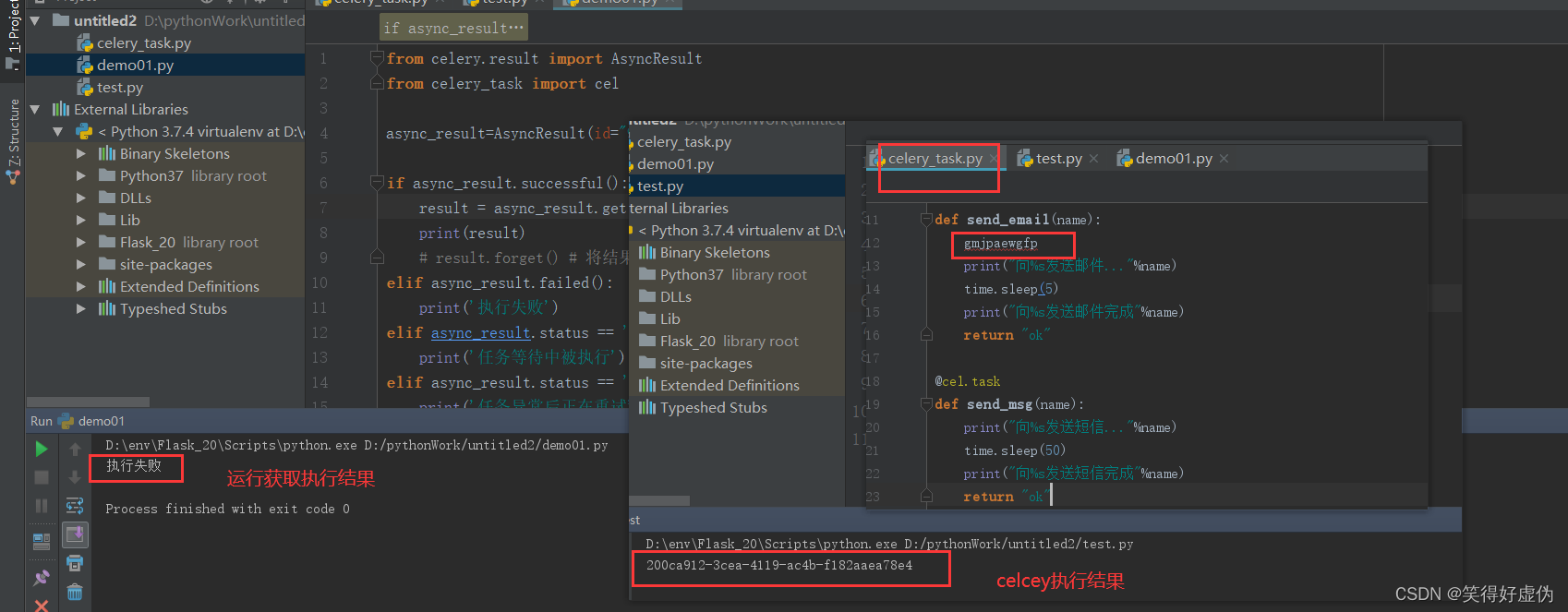
Task: Click External Libraries icon in back window tree
Action: pyautogui.click(x=61, y=109)
